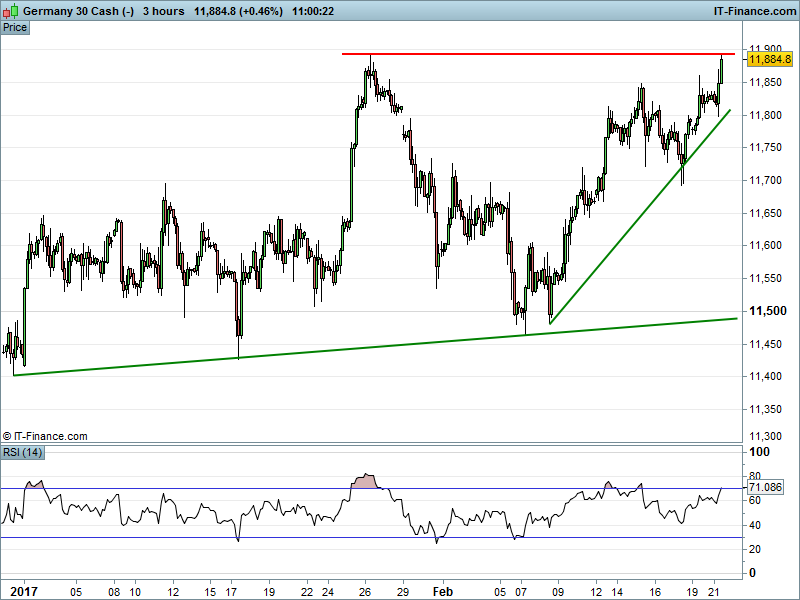Open the RSI (14) indicator label
Image resolution: width=800 pixels, height=600 pixels.
[22, 453]
